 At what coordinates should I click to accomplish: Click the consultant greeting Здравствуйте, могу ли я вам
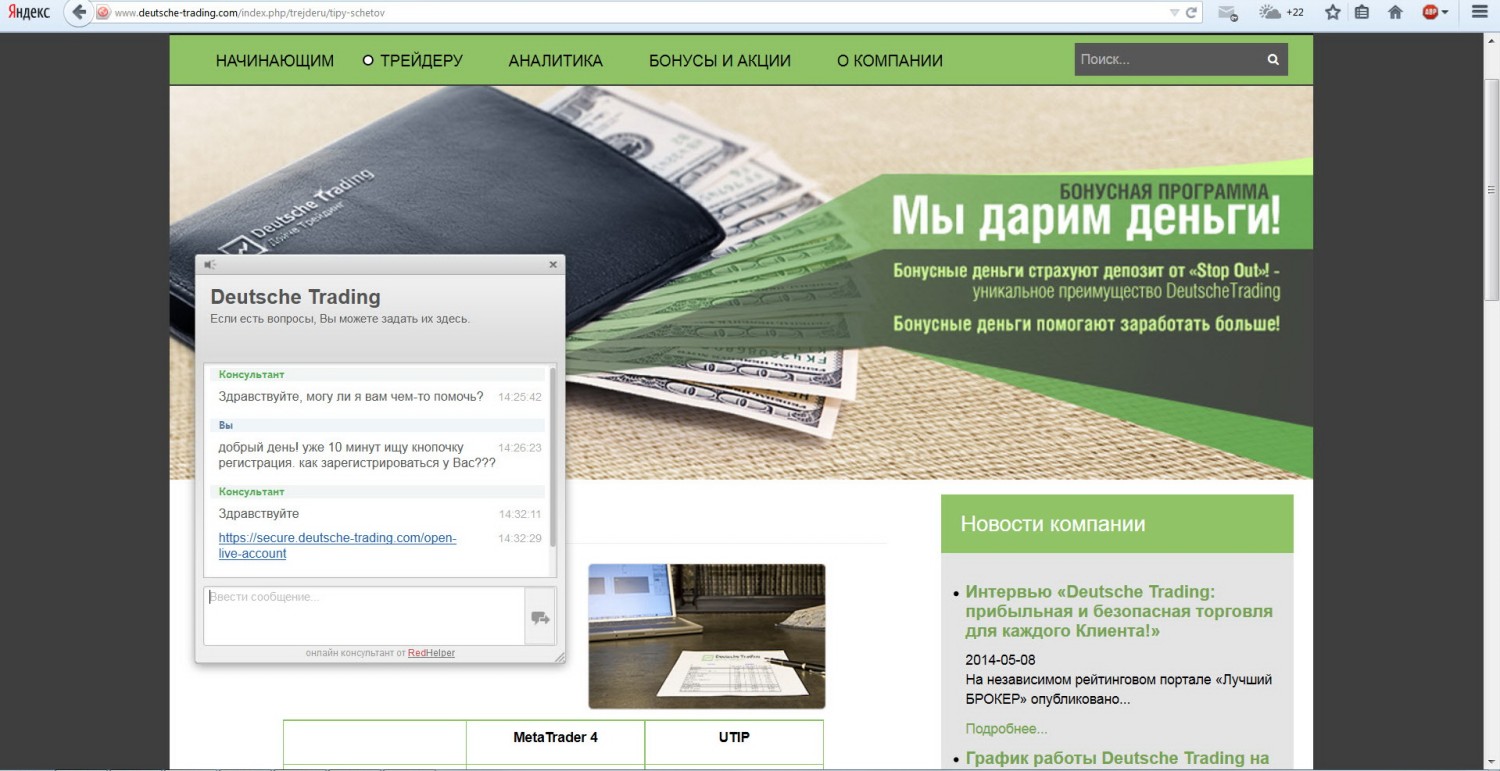click(x=351, y=397)
